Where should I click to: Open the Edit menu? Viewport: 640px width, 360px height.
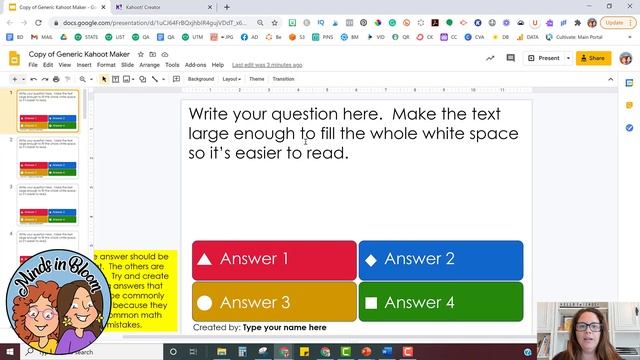tap(48, 65)
